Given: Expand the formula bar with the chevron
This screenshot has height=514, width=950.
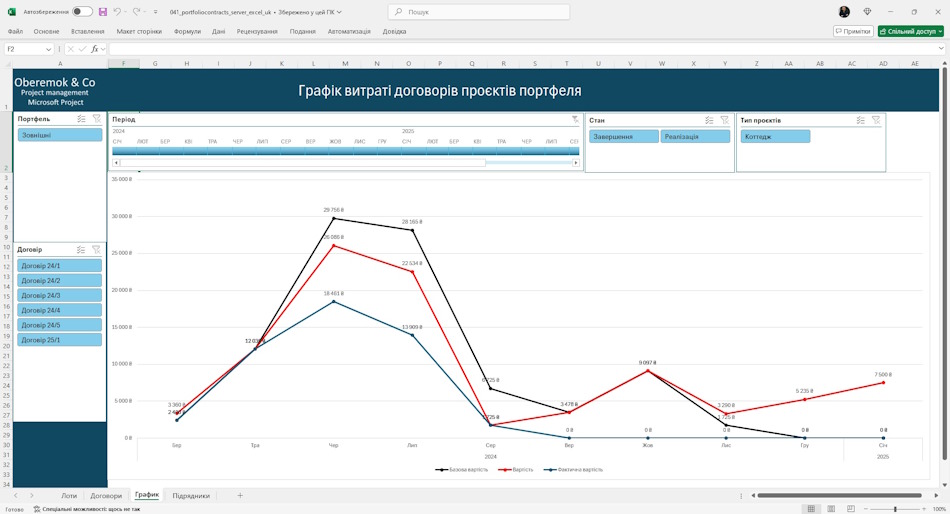Looking at the screenshot, I should pyautogui.click(x=941, y=48).
